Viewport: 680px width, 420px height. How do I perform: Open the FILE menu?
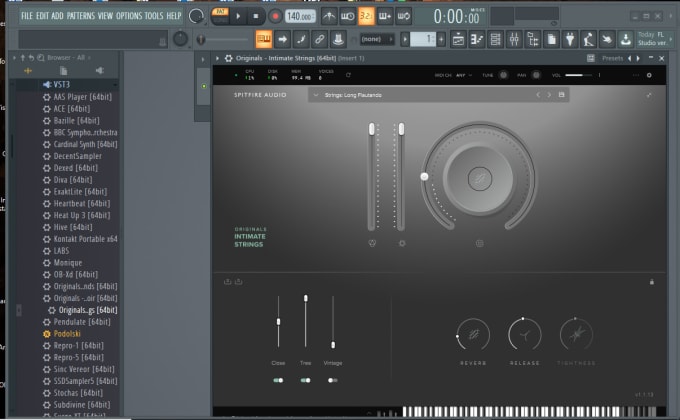[x=27, y=16]
